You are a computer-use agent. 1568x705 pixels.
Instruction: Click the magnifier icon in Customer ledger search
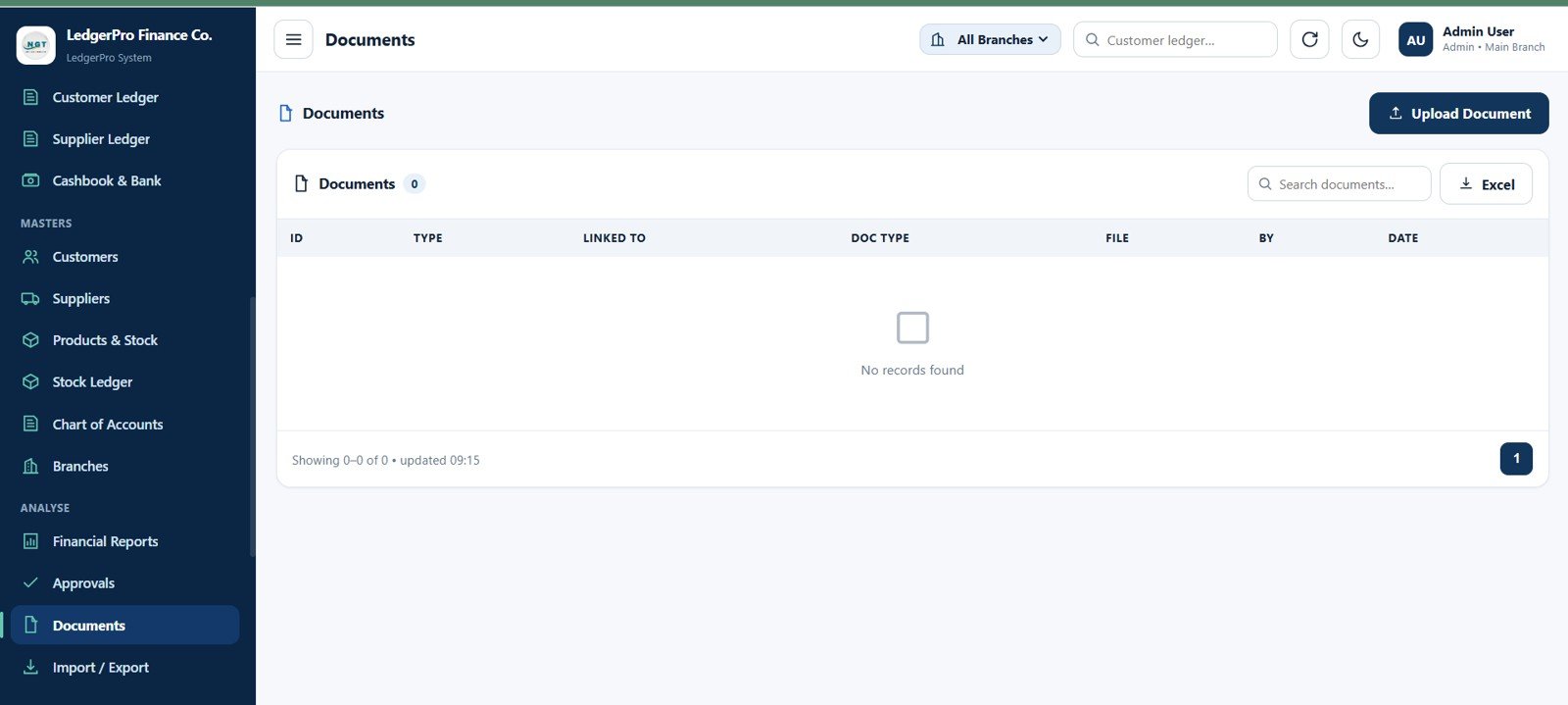[x=1092, y=39]
